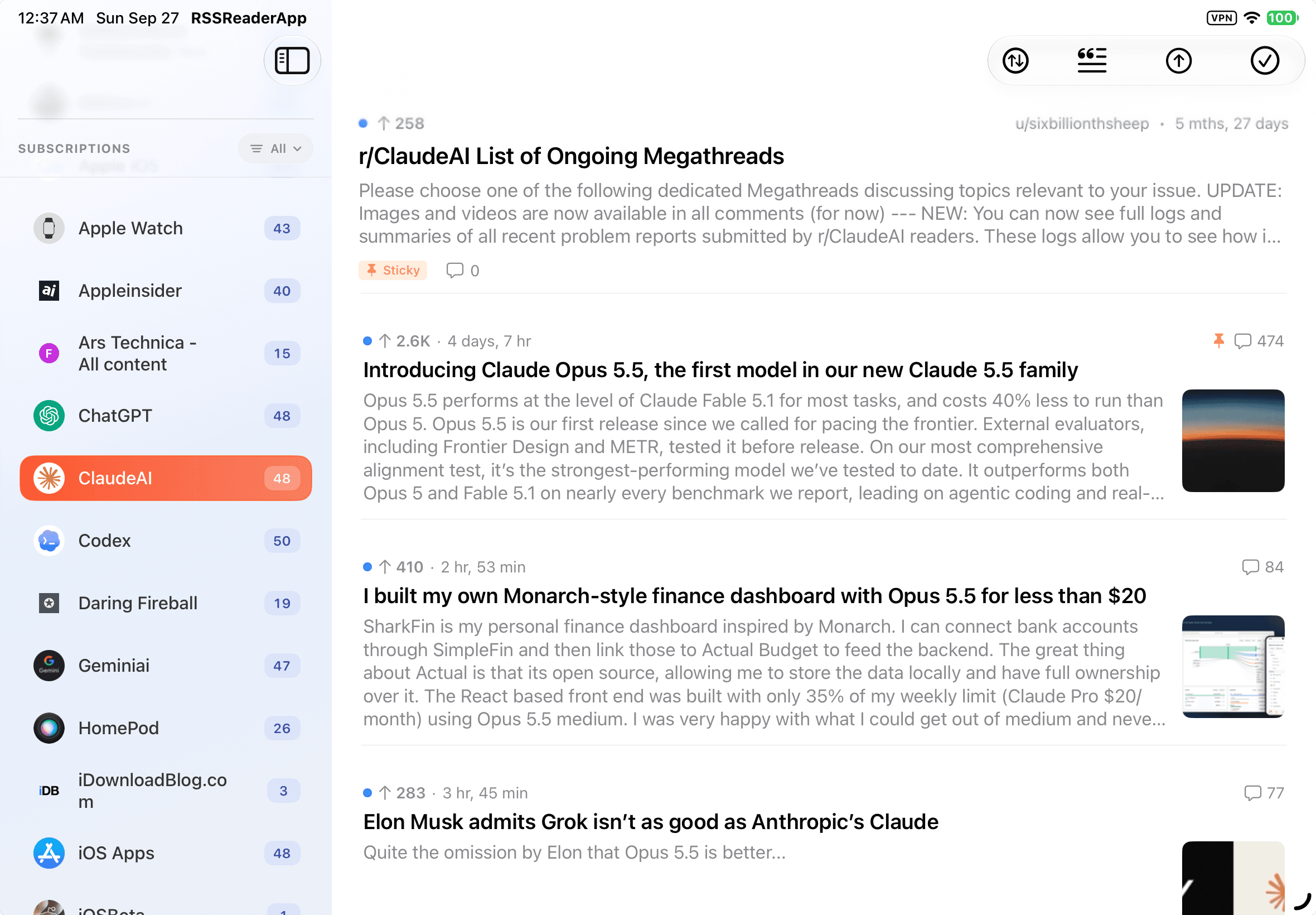
Task: Tap the upvote arrow beside 283
Action: point(385,793)
